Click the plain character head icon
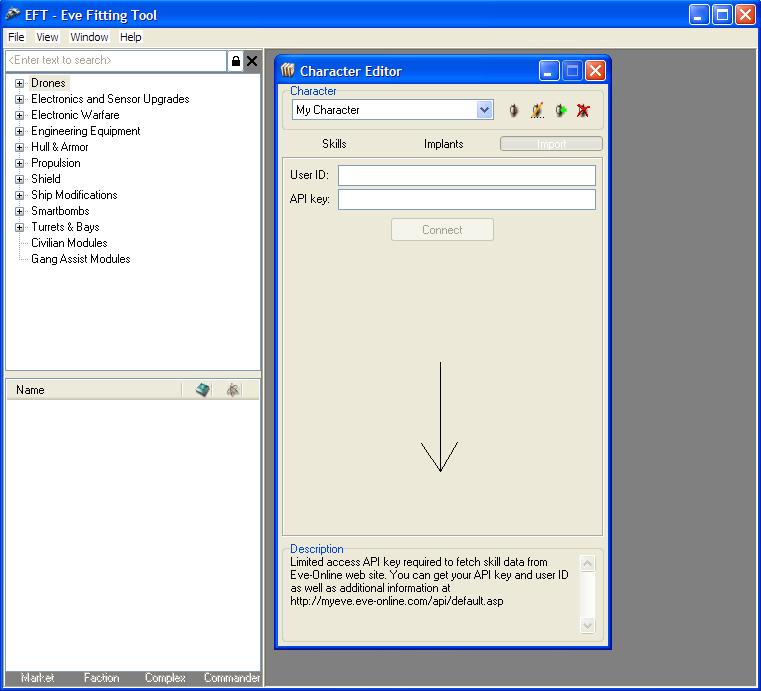 pyautogui.click(x=513, y=110)
